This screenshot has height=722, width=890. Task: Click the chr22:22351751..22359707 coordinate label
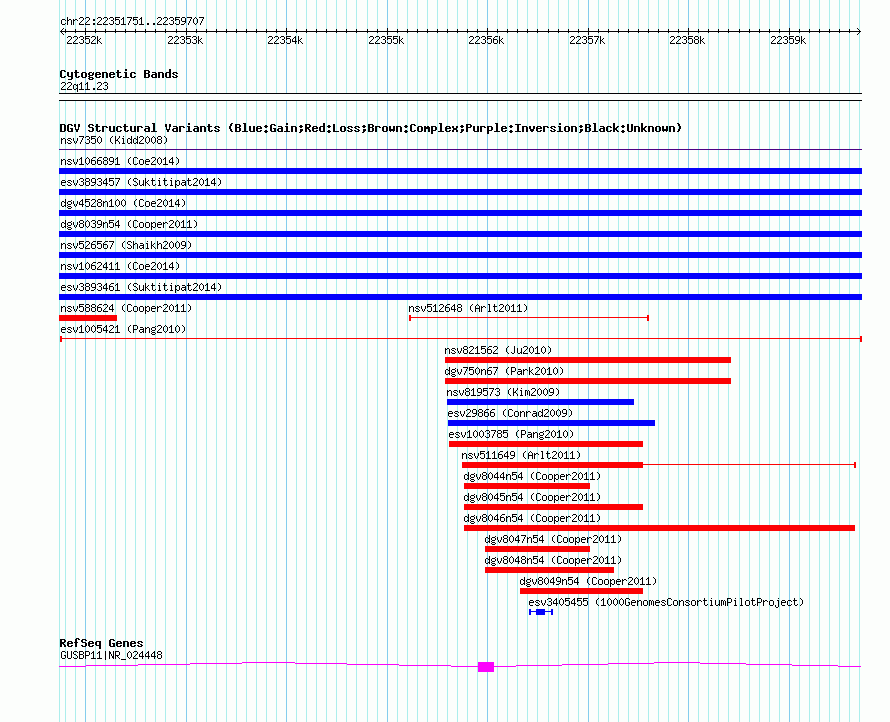[x=132, y=21]
